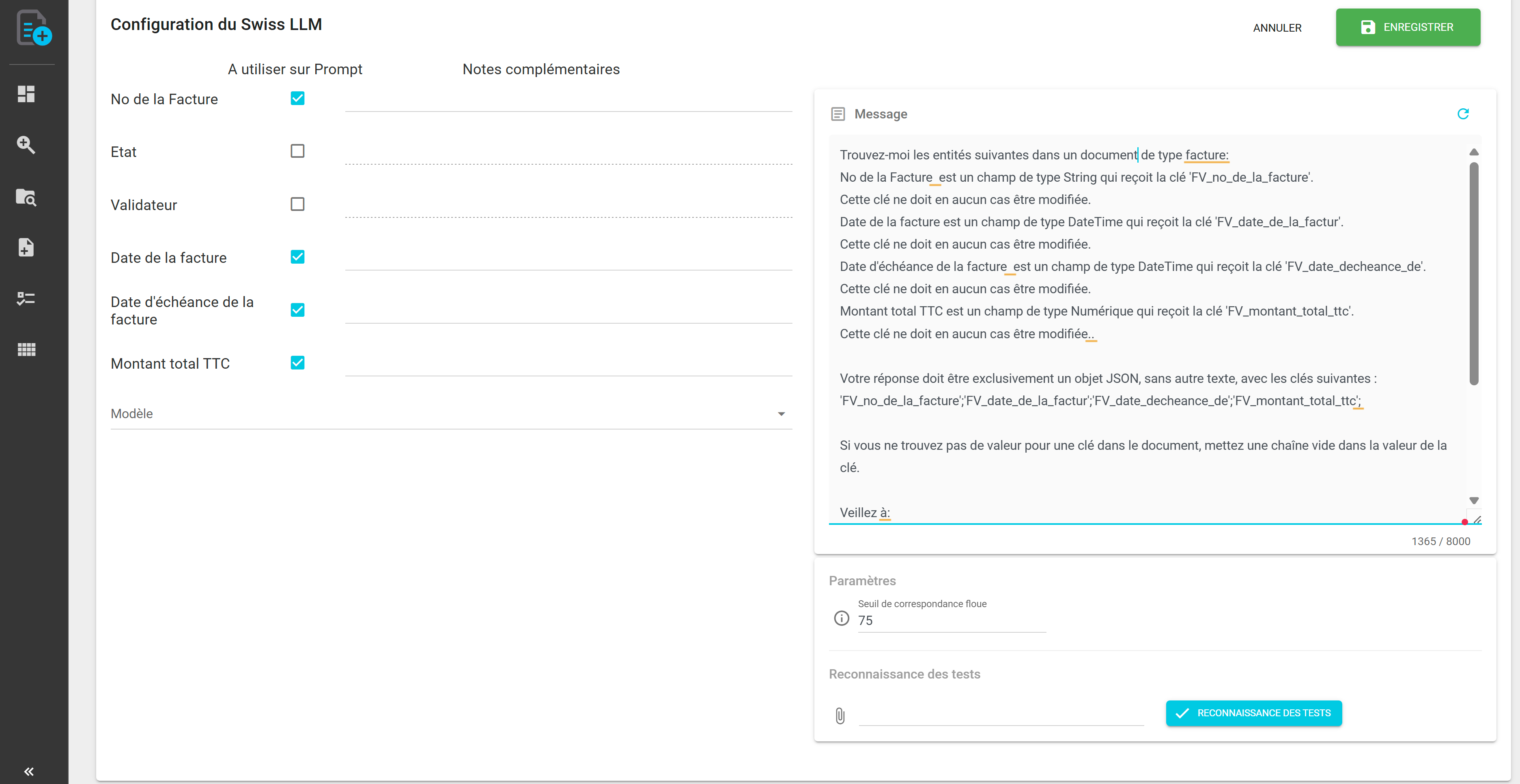Enable the Etat checkbox
Screen dimensions: 1520x784
tap(297, 151)
